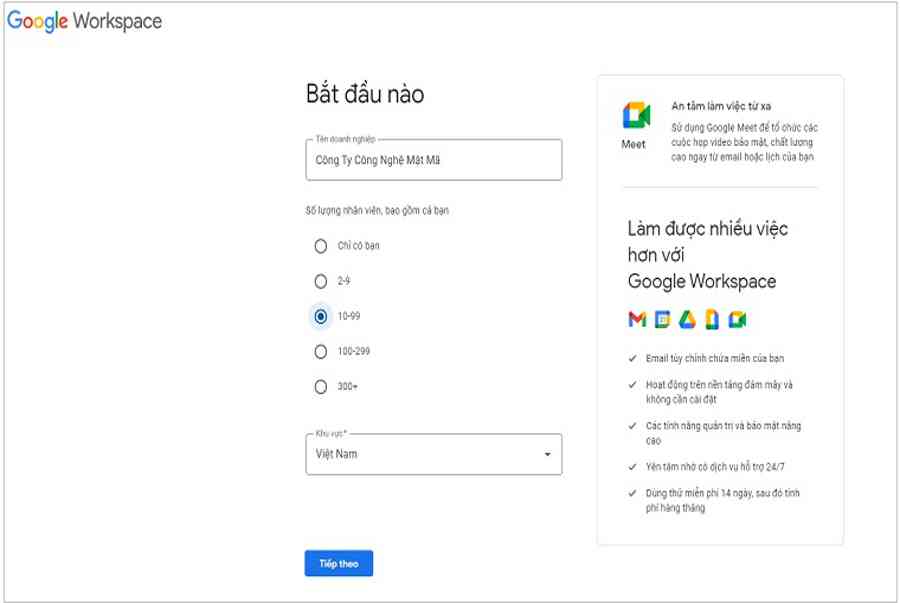Image resolution: width=900 pixels, height=603 pixels.
Task: Click "Email tùy chỉnh chứa miền của bạn" text
Action: [715, 358]
